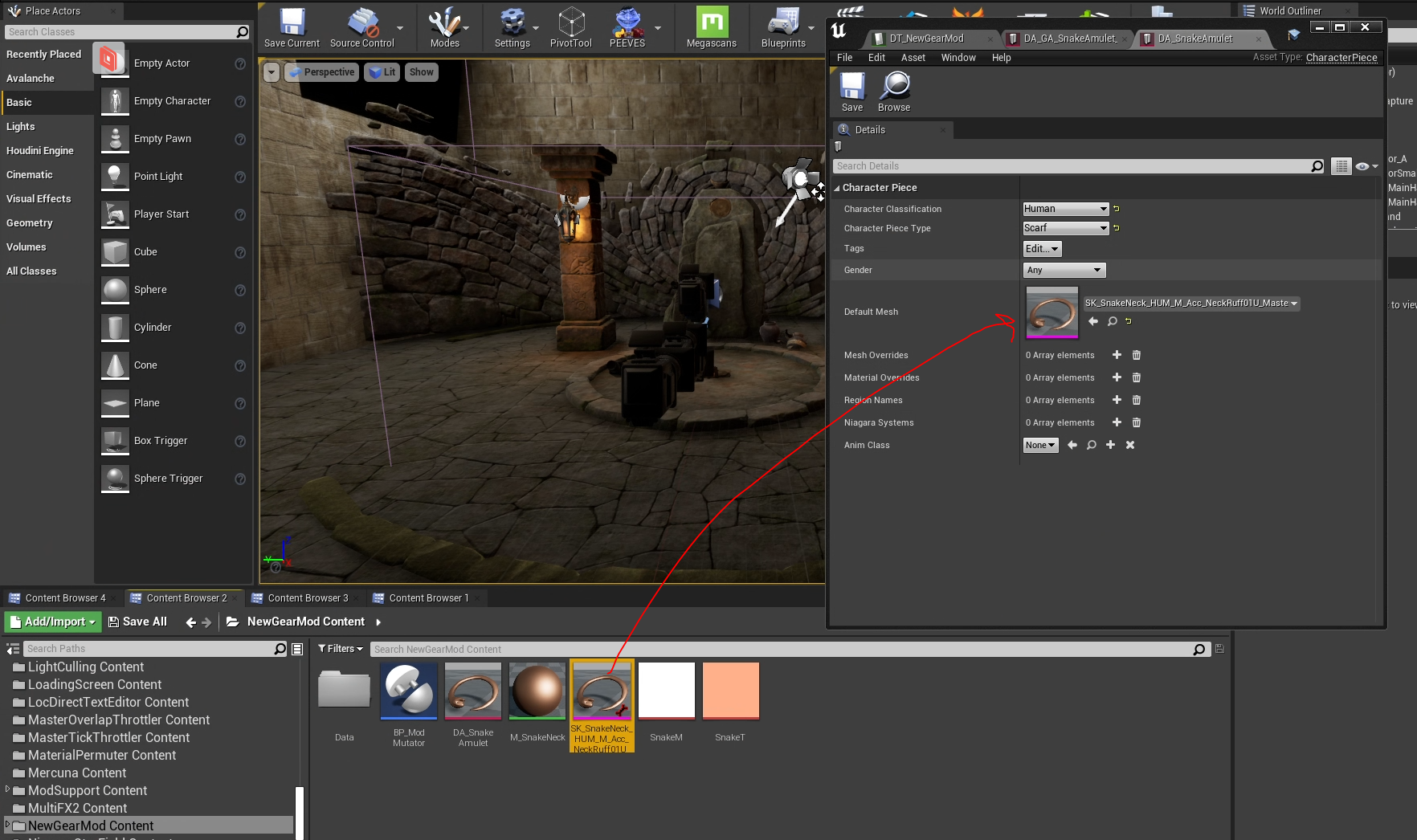The width and height of the screenshot is (1417, 840).
Task: Open the Character Classification dropdown
Action: [x=1065, y=209]
